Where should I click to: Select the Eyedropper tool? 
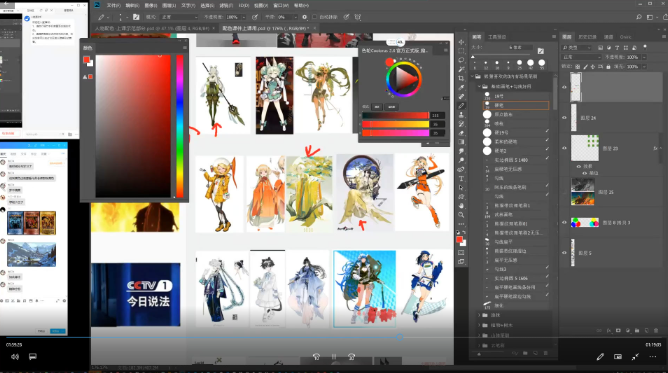point(461,87)
